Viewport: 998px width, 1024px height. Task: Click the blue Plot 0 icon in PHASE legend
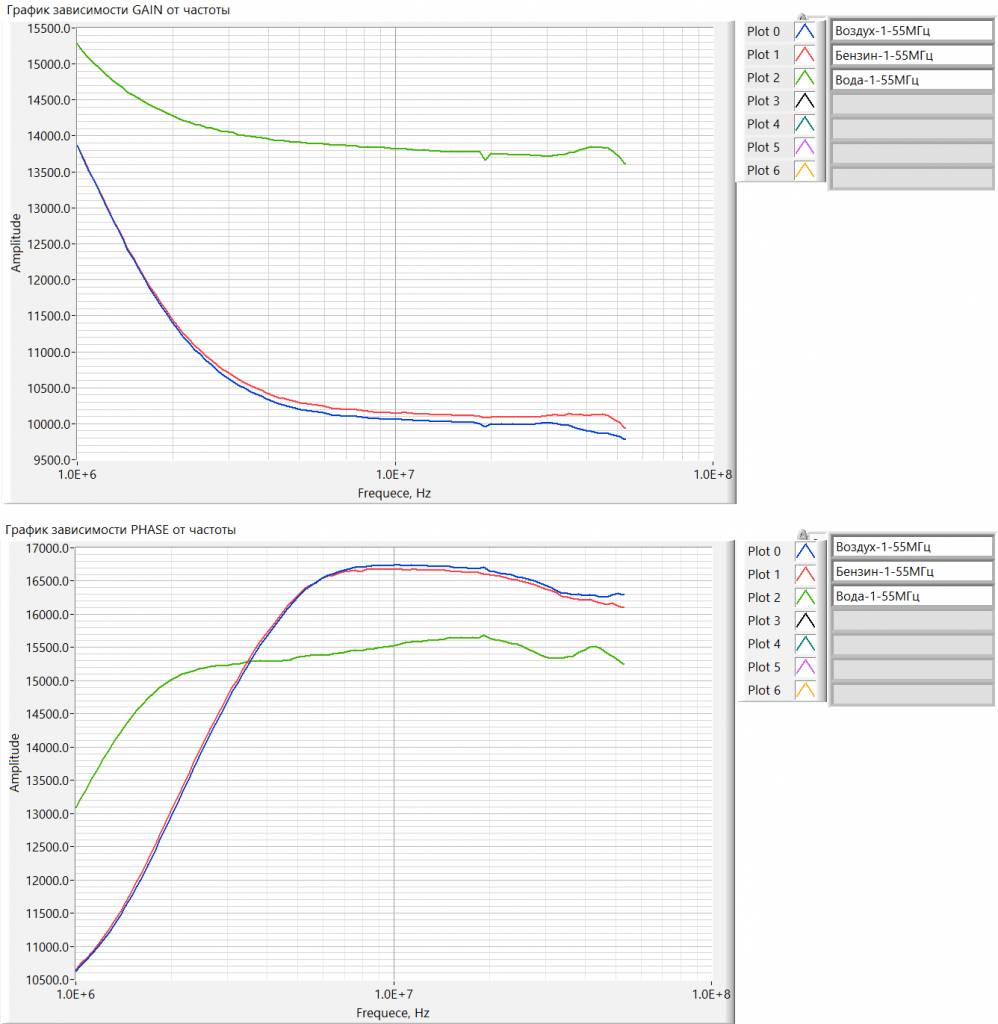point(805,551)
